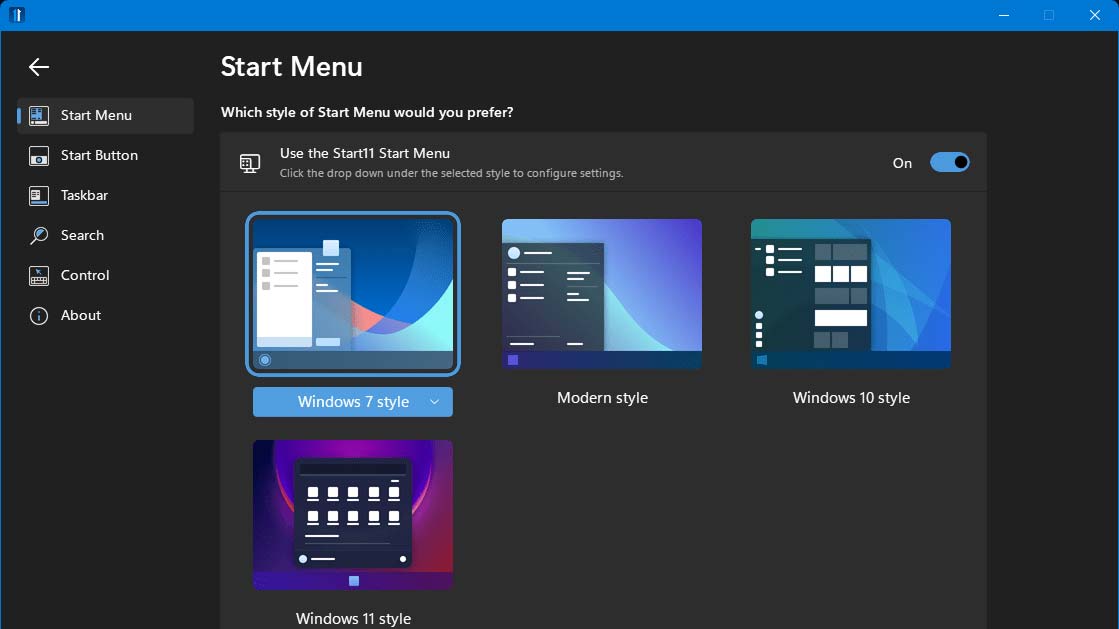Viewport: 1119px width, 629px height.
Task: Click the 'Start Menu' page title
Action: coord(291,67)
